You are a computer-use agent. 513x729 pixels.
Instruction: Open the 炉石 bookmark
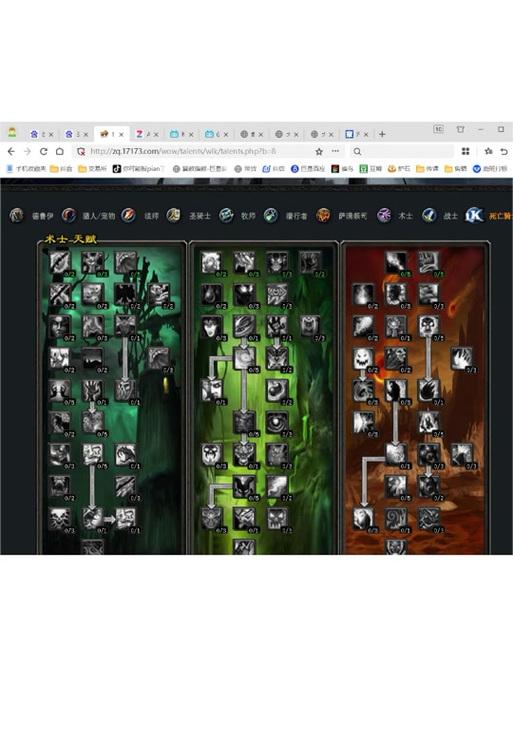click(400, 169)
